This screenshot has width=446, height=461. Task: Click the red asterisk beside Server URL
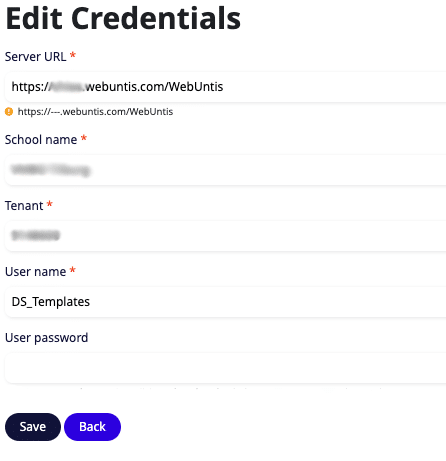[x=73, y=55]
